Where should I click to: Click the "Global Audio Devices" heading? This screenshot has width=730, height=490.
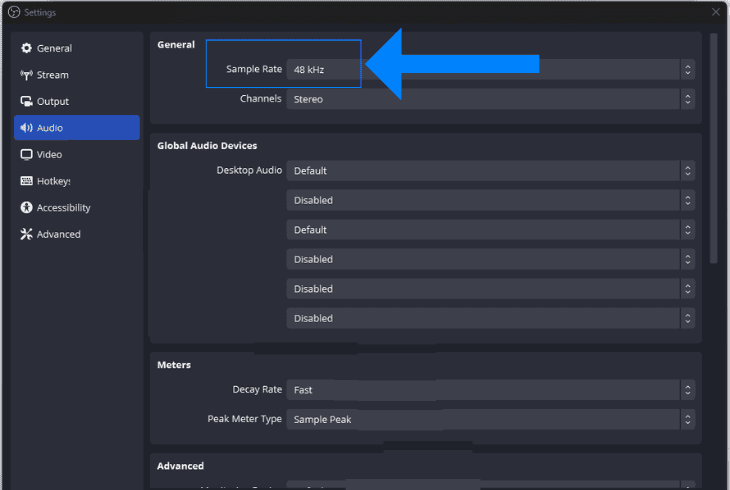point(207,146)
